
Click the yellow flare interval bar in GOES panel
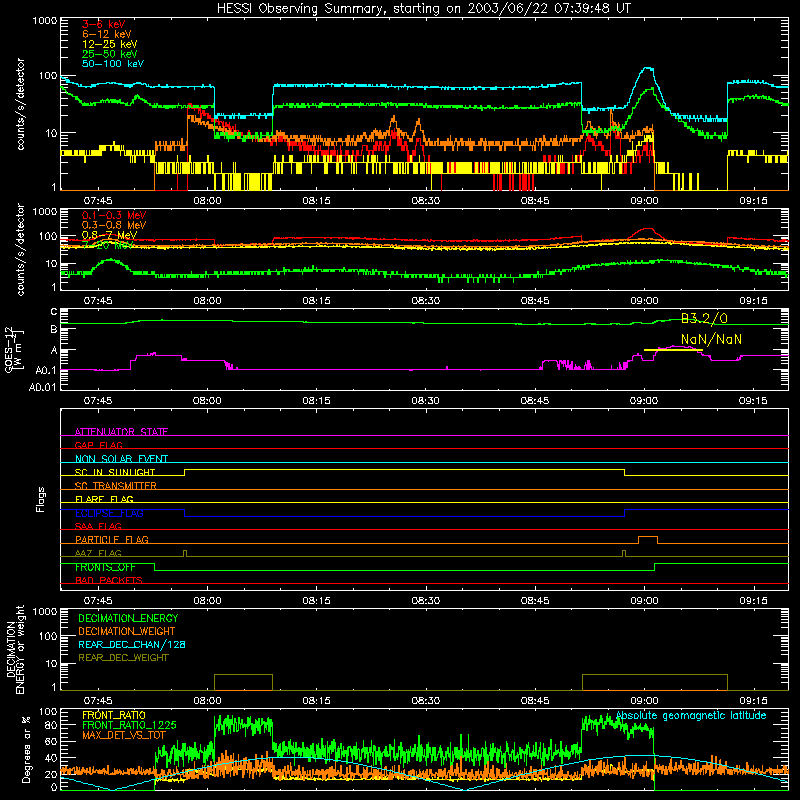pos(673,350)
